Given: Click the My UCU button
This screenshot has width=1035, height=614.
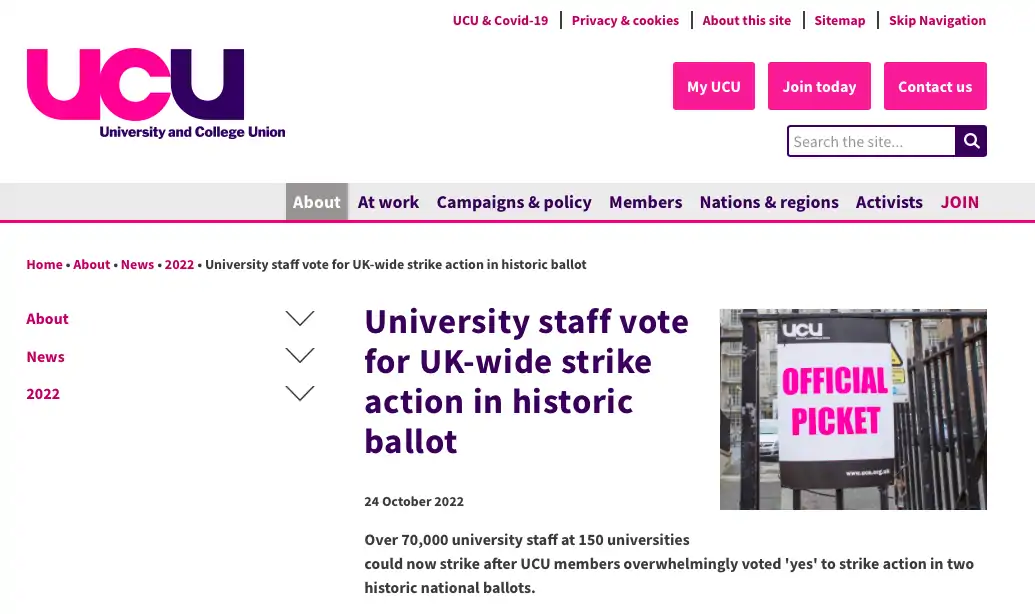Looking at the screenshot, I should tap(714, 86).
